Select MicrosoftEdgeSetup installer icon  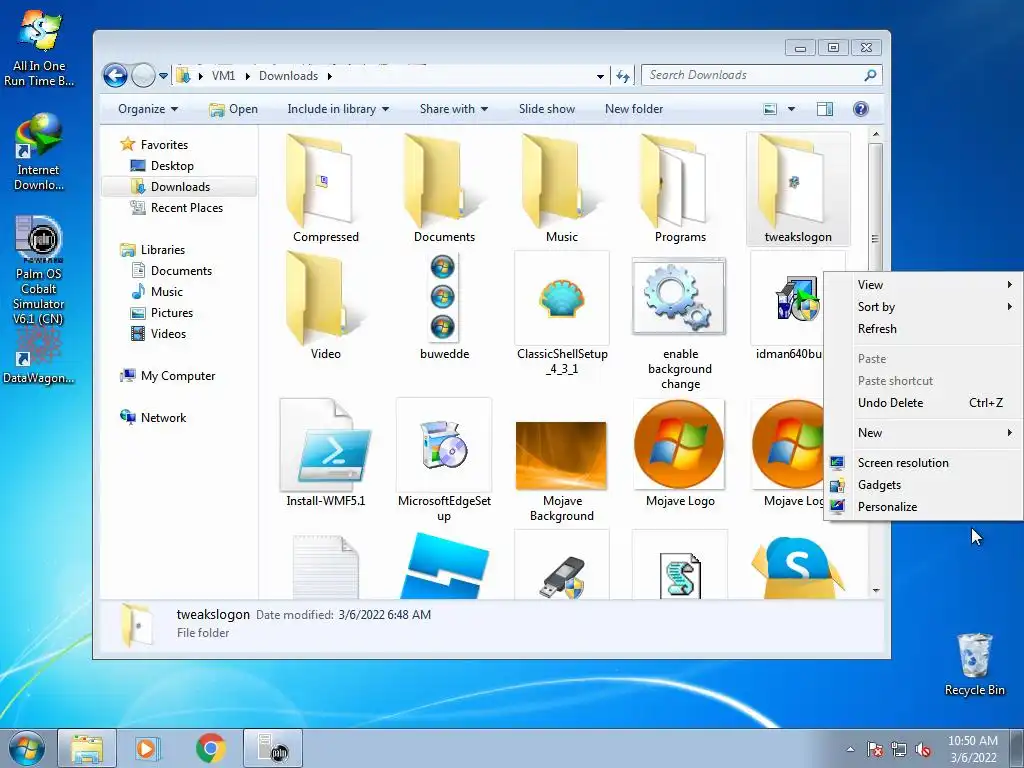coord(444,445)
